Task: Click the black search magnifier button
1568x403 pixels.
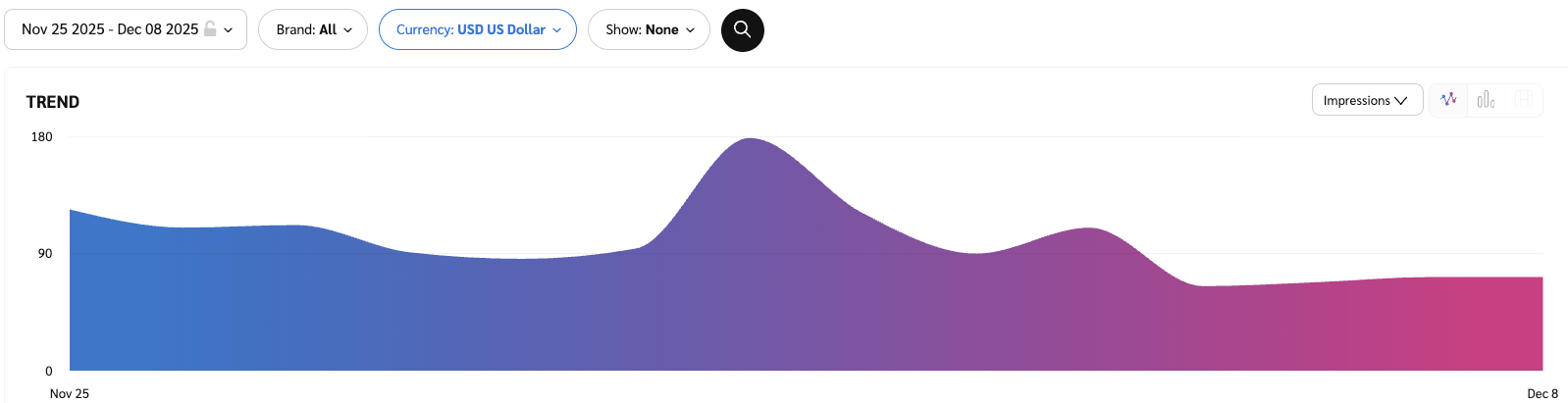Action: [743, 30]
